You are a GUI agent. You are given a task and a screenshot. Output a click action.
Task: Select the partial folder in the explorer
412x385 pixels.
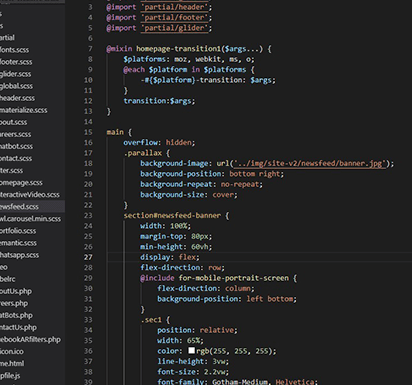[x=7, y=38]
